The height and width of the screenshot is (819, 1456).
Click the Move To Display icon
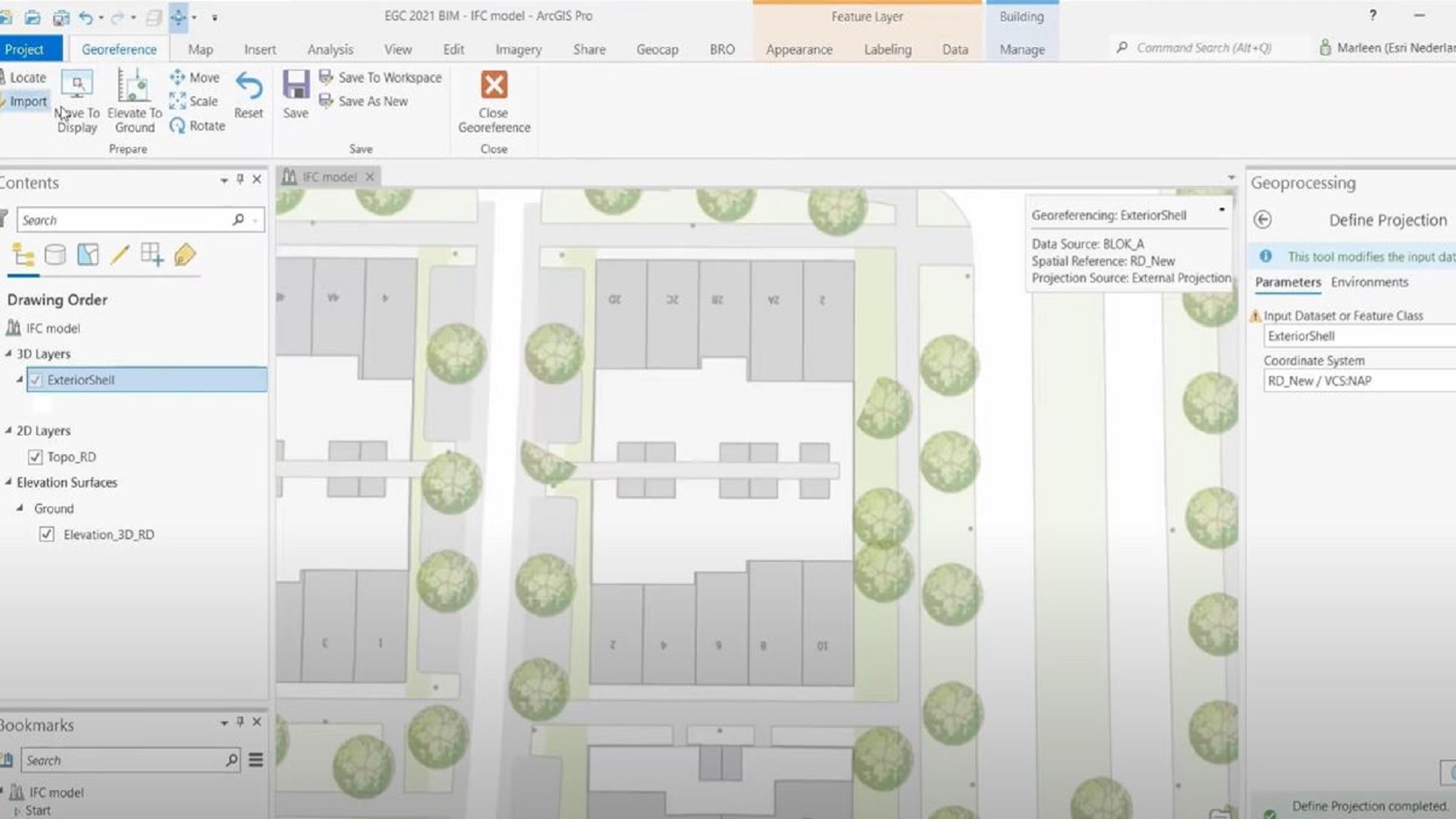click(x=77, y=85)
